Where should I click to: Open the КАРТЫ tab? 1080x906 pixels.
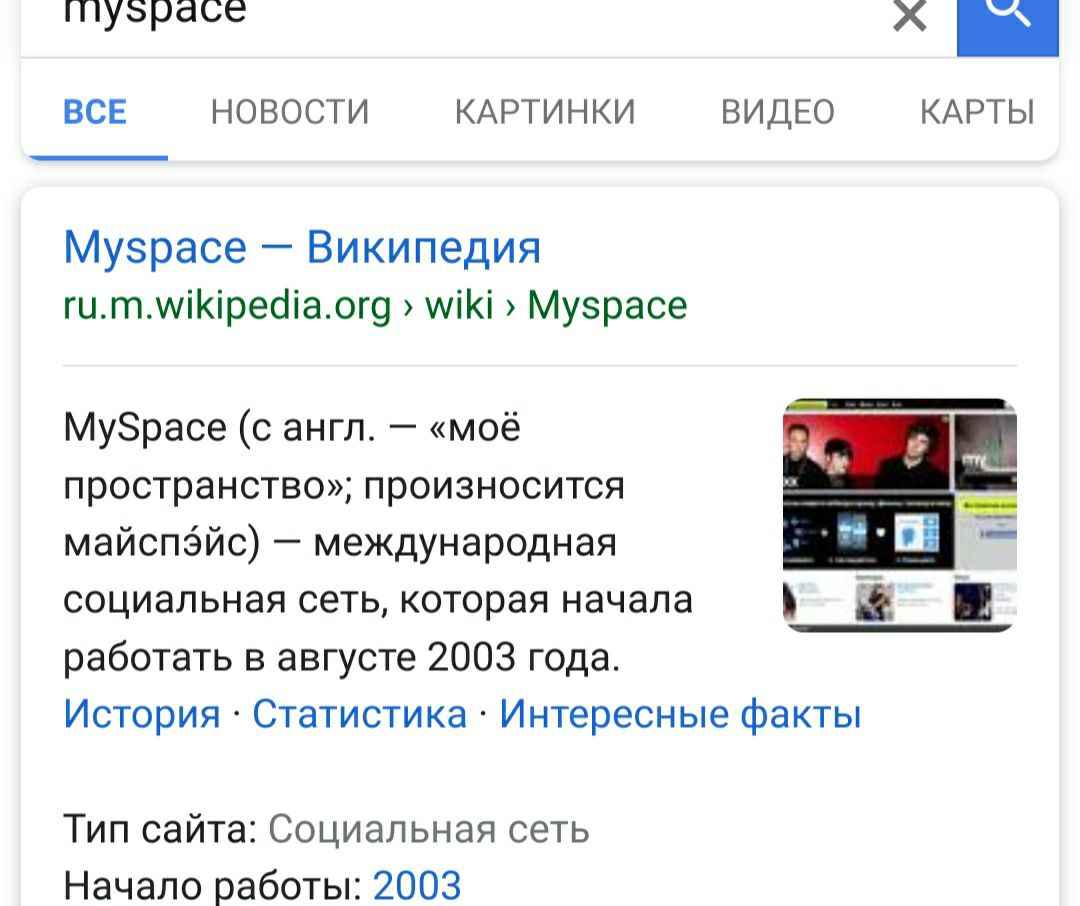tap(977, 112)
